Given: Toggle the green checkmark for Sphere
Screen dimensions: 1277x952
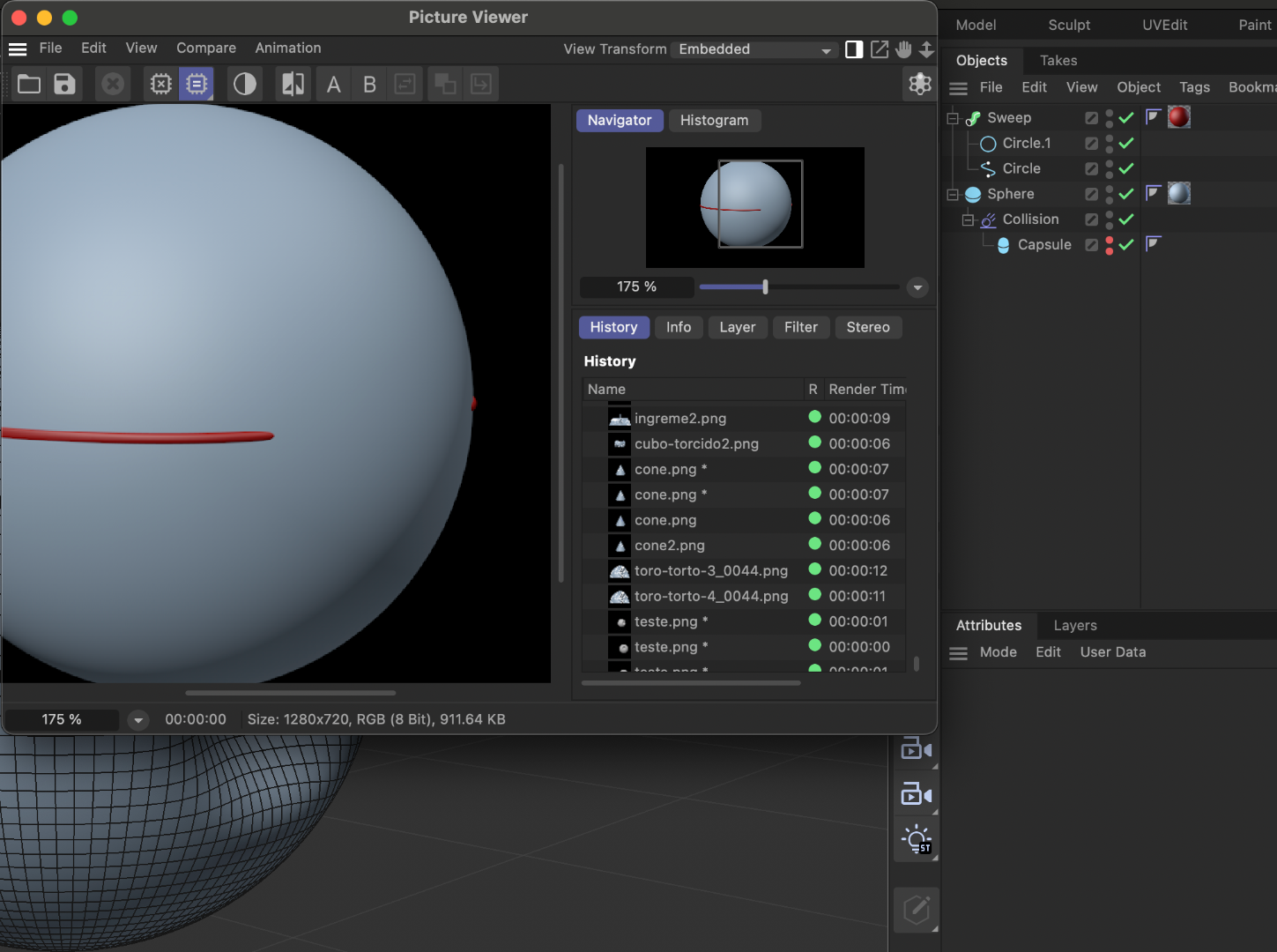Looking at the screenshot, I should pos(1125,194).
